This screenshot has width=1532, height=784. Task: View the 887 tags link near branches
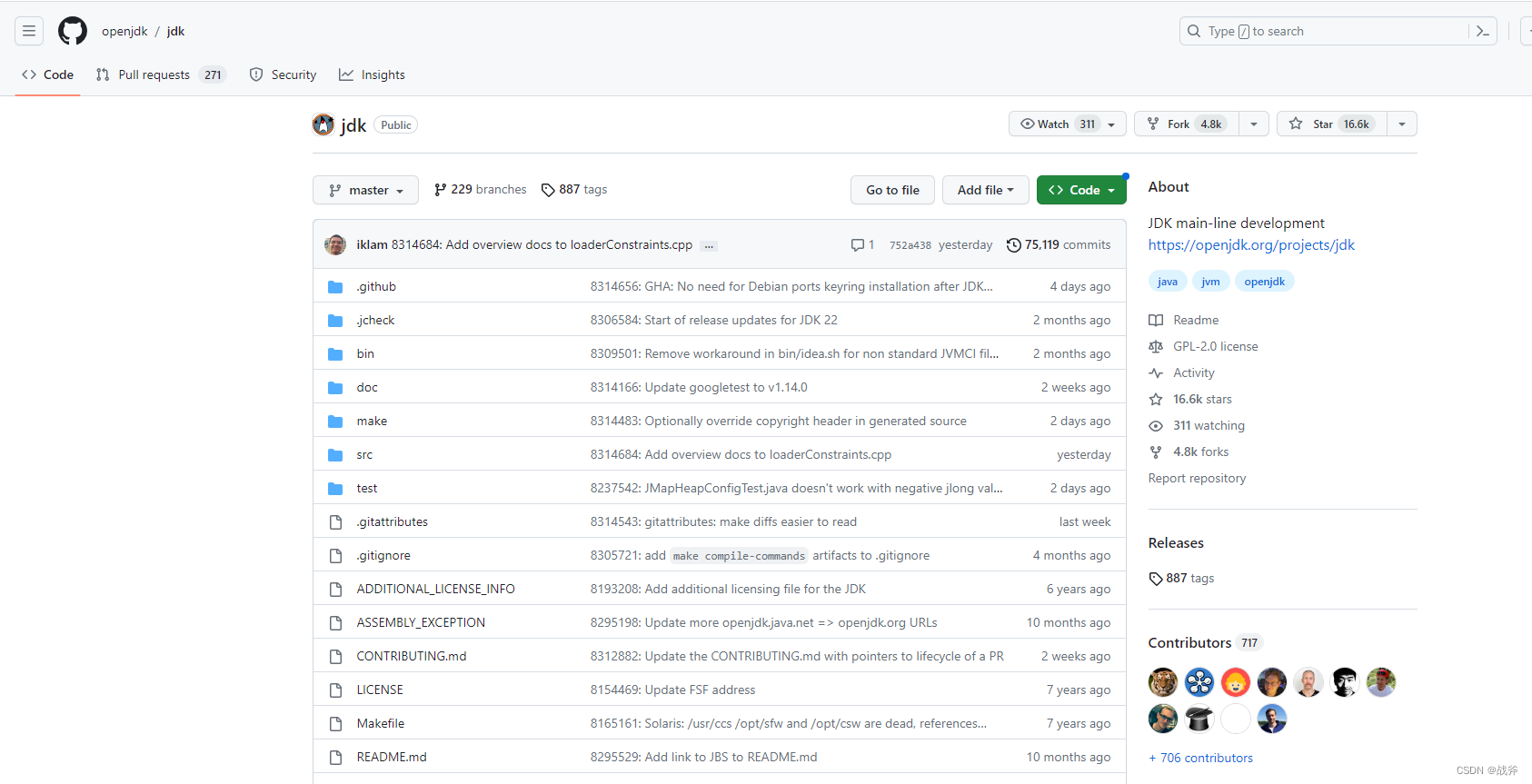point(574,189)
